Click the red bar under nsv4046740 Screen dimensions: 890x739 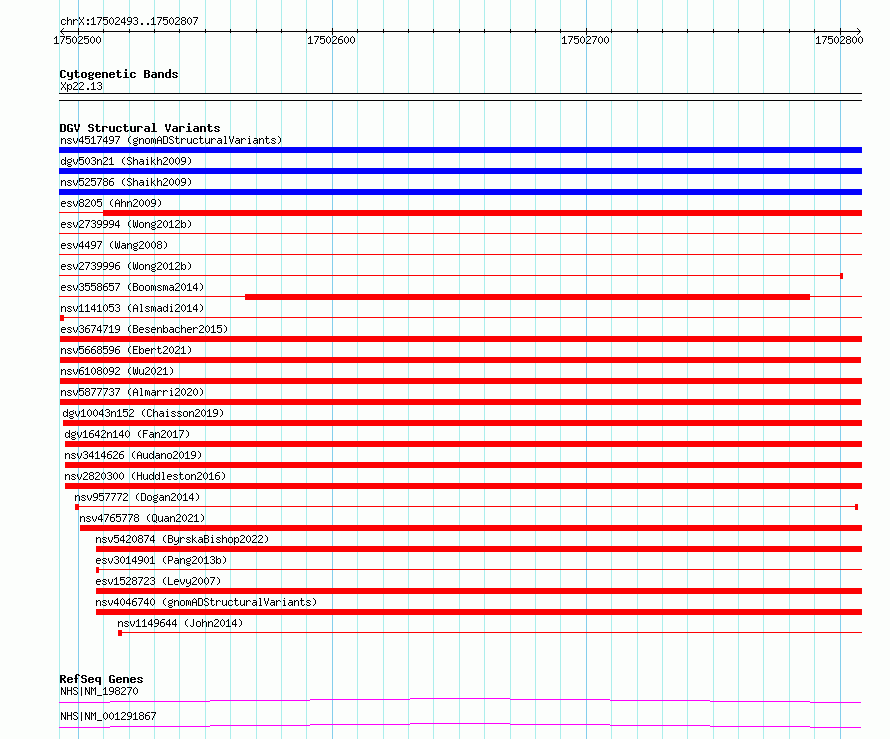coord(479,612)
